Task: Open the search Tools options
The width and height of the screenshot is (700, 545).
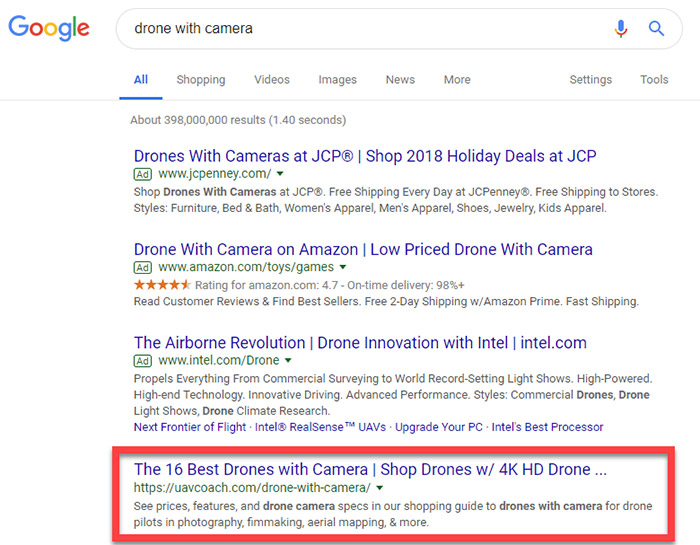Action: [x=654, y=79]
